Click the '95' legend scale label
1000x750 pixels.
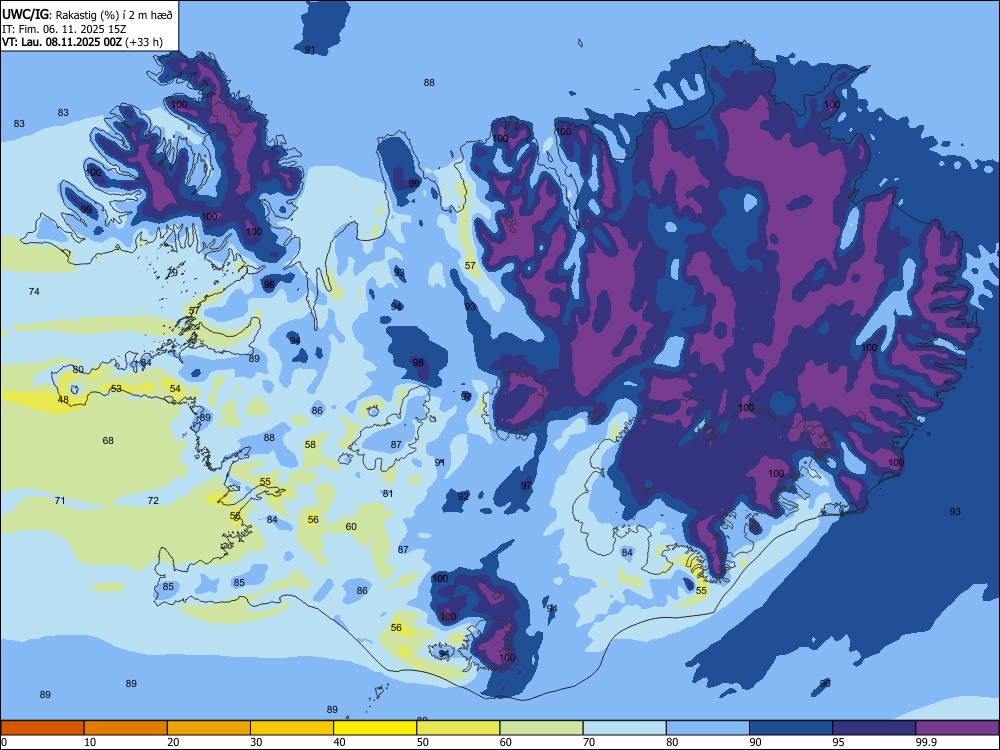pos(838,742)
